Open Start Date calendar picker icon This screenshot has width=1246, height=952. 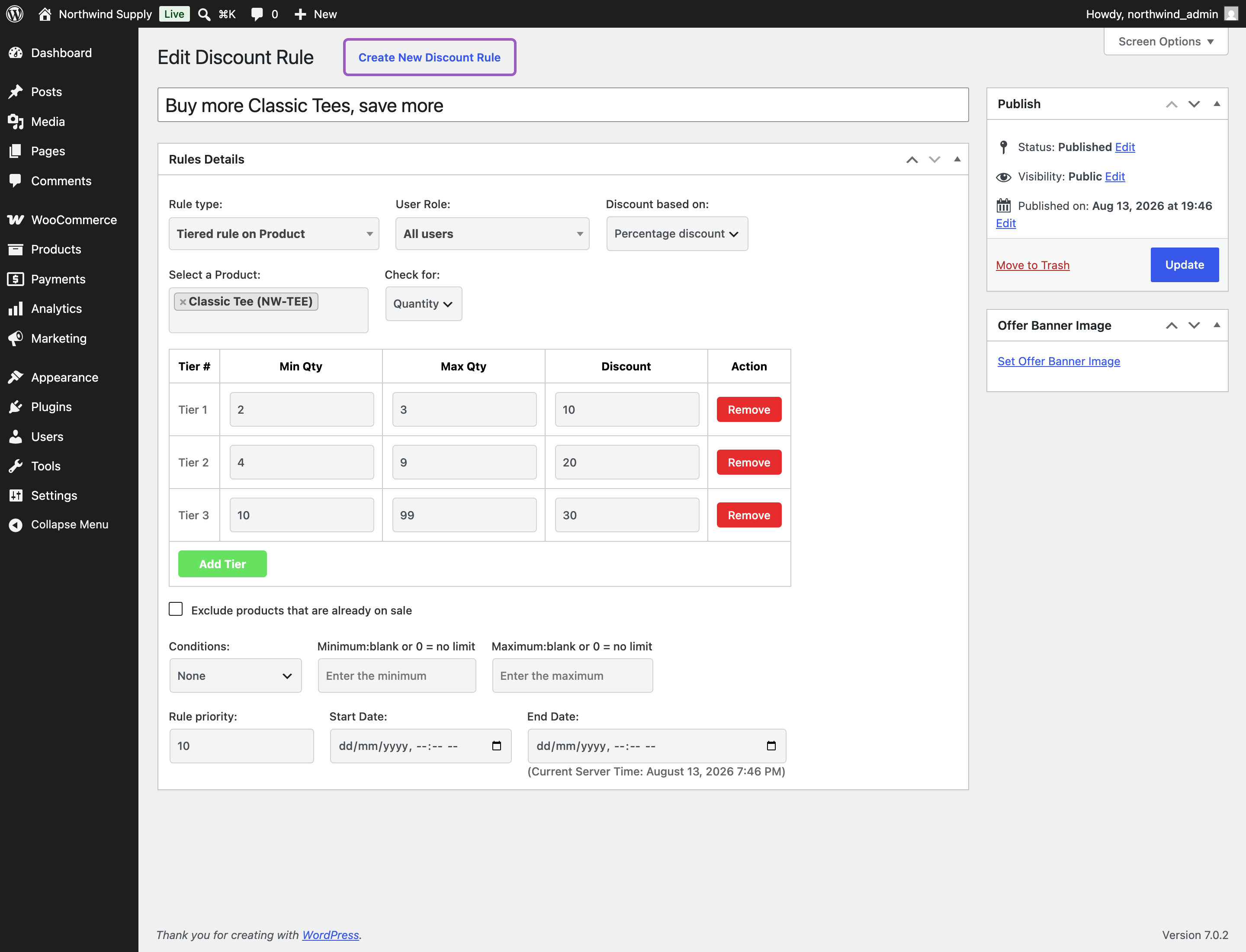pyautogui.click(x=497, y=746)
